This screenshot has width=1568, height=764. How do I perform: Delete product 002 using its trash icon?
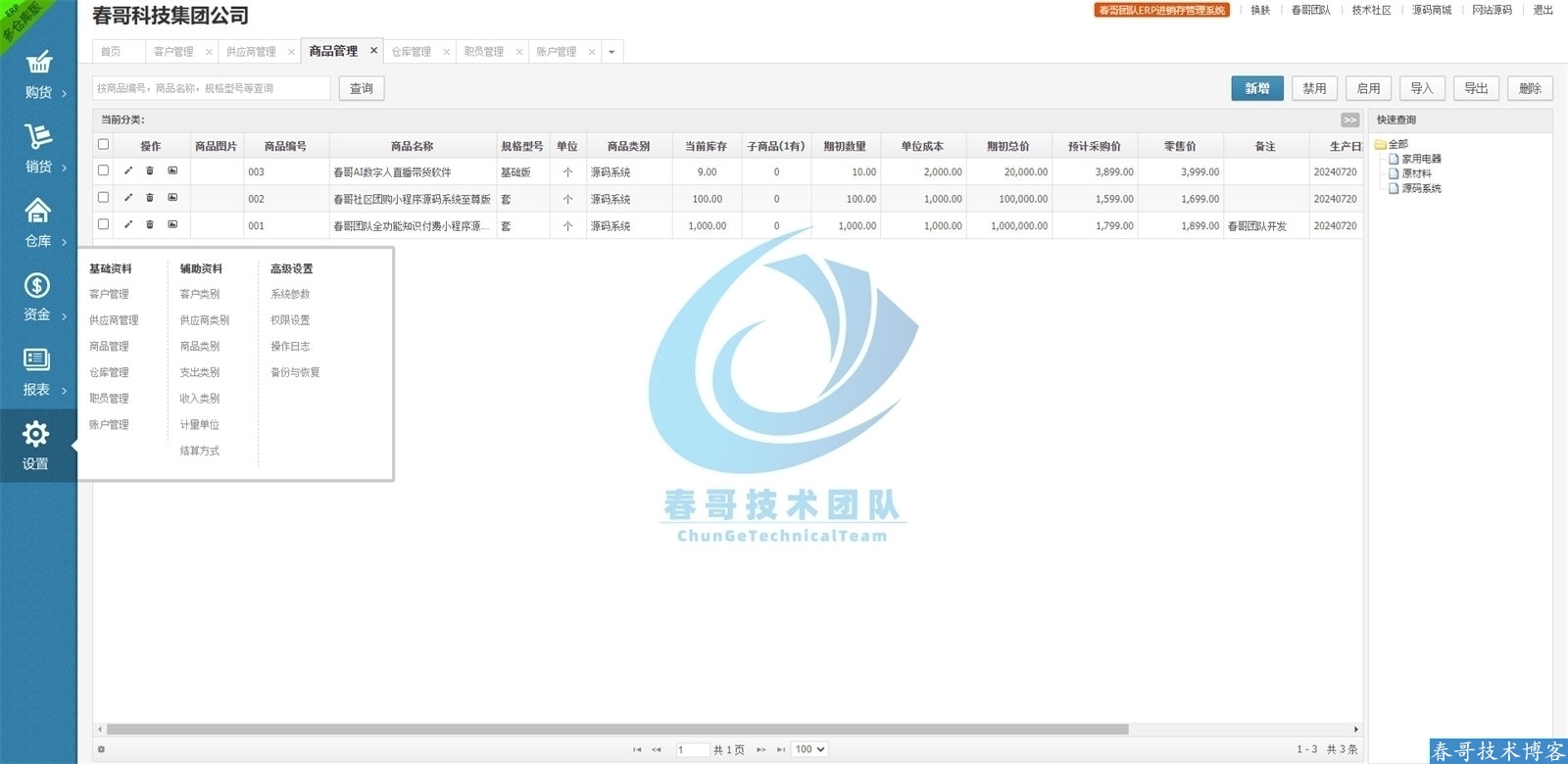click(x=150, y=198)
